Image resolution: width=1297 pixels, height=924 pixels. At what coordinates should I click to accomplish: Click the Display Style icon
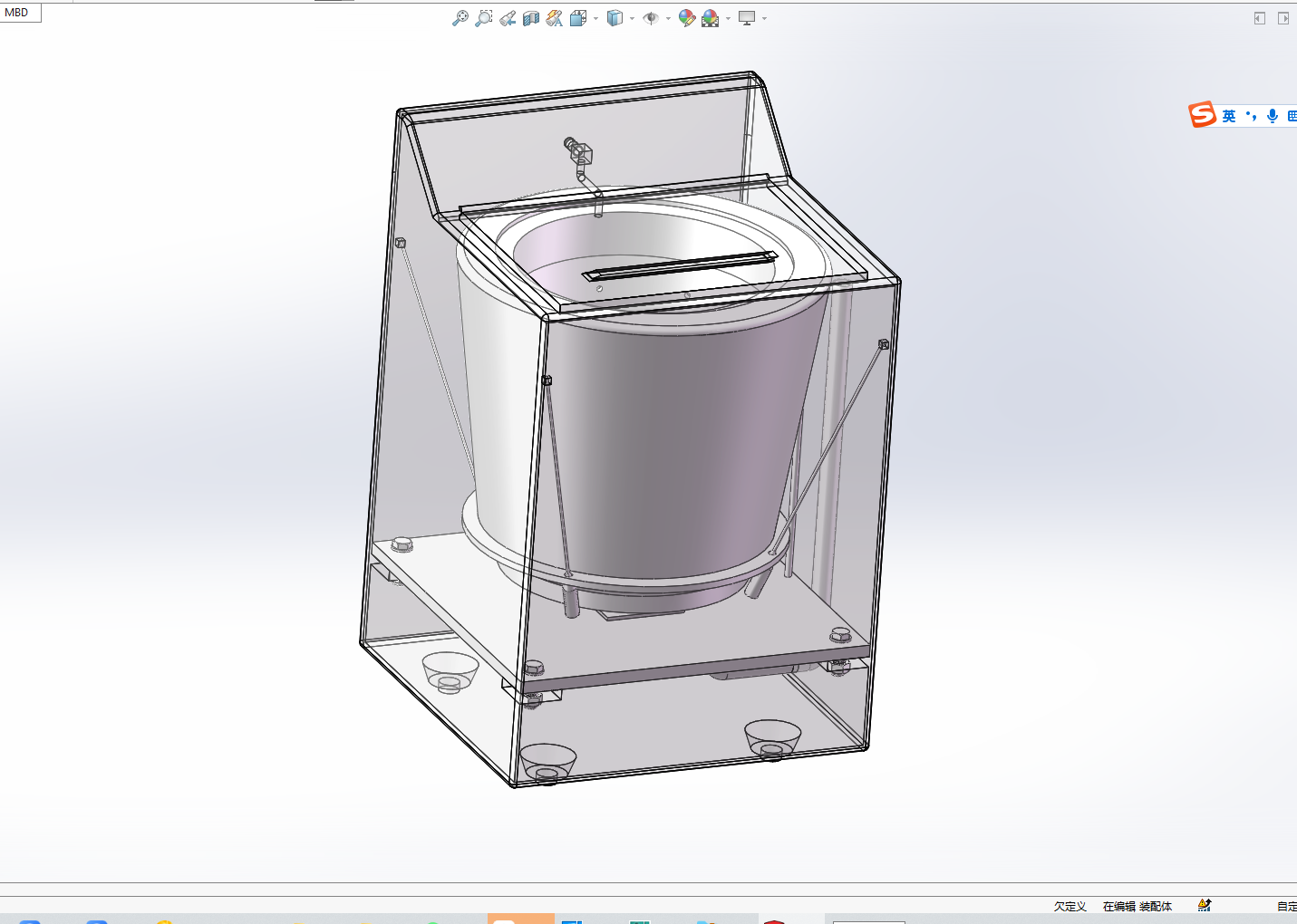coord(615,18)
